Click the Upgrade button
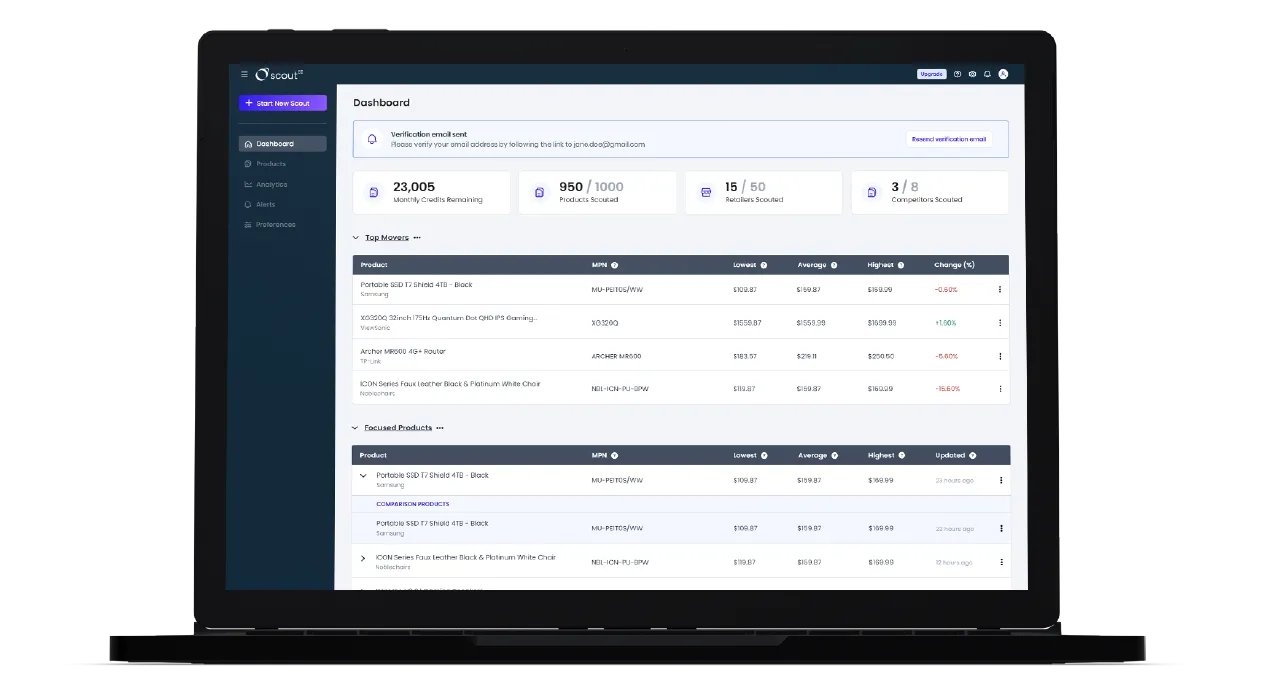Image resolution: width=1280 pixels, height=700 pixels. pos(930,74)
